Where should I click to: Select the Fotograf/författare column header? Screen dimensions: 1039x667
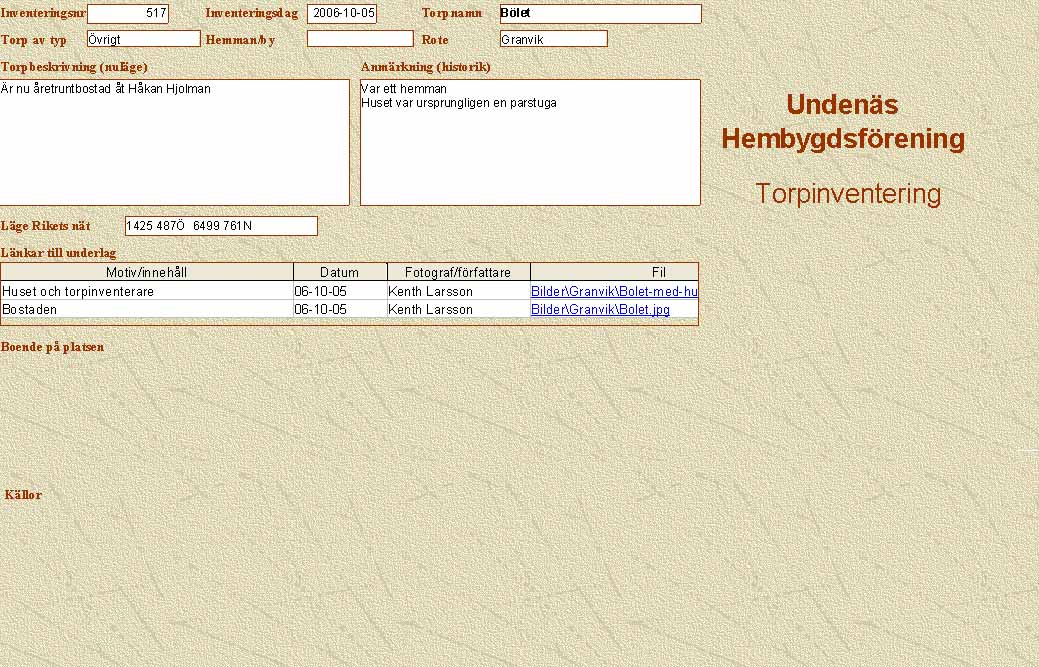coord(458,272)
